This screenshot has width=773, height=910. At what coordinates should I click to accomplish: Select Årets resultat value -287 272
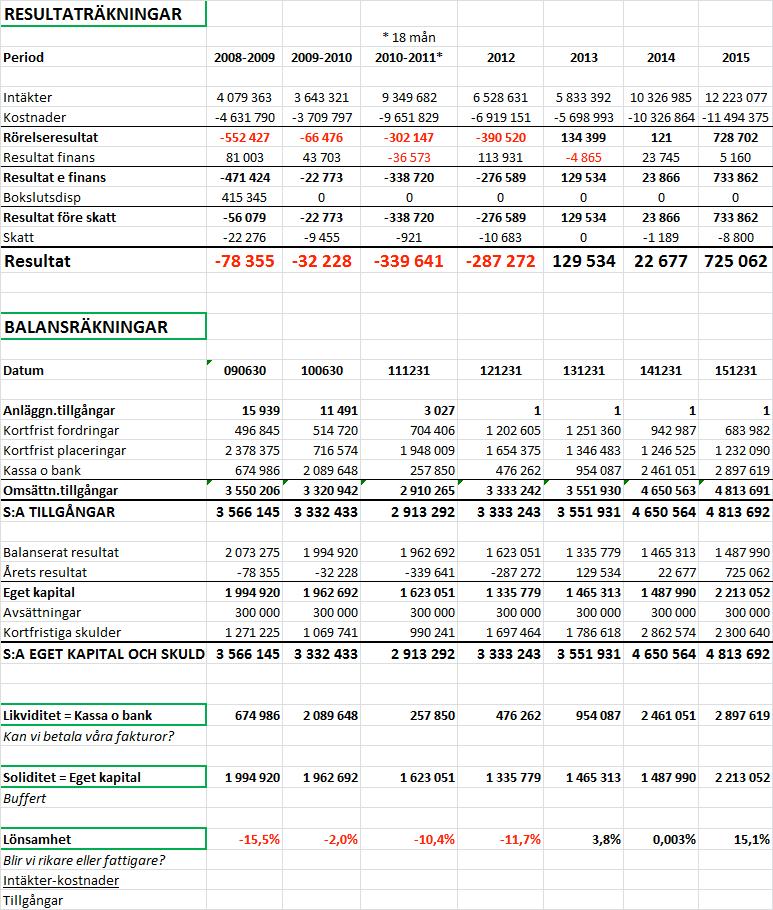515,572
